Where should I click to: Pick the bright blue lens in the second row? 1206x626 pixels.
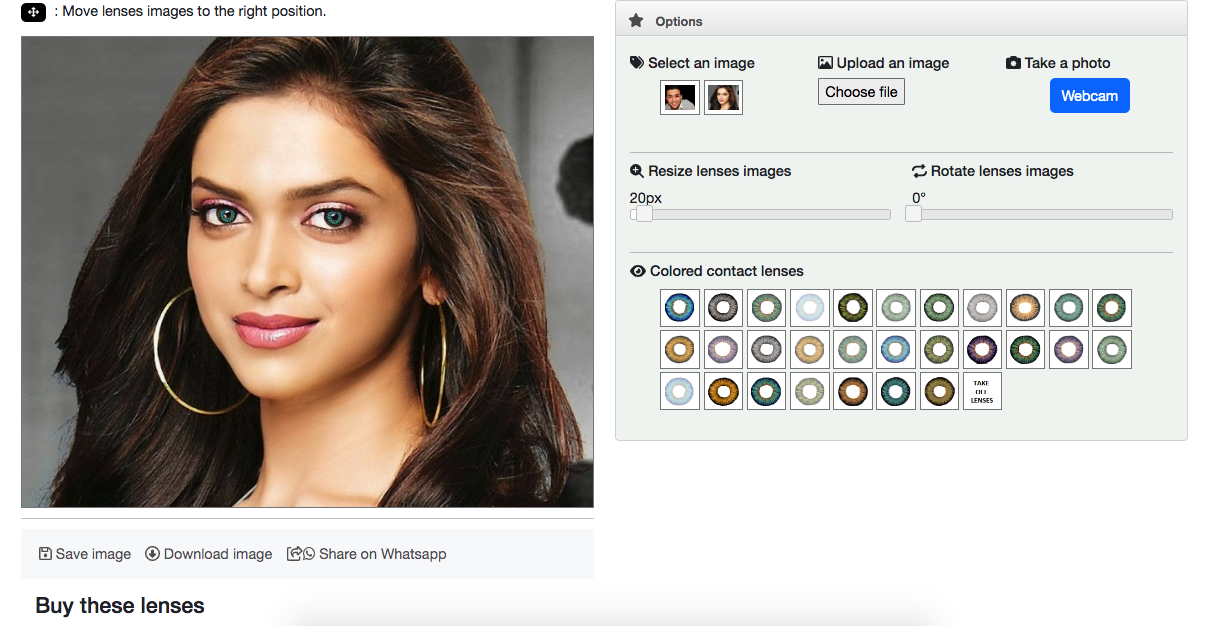tap(896, 349)
